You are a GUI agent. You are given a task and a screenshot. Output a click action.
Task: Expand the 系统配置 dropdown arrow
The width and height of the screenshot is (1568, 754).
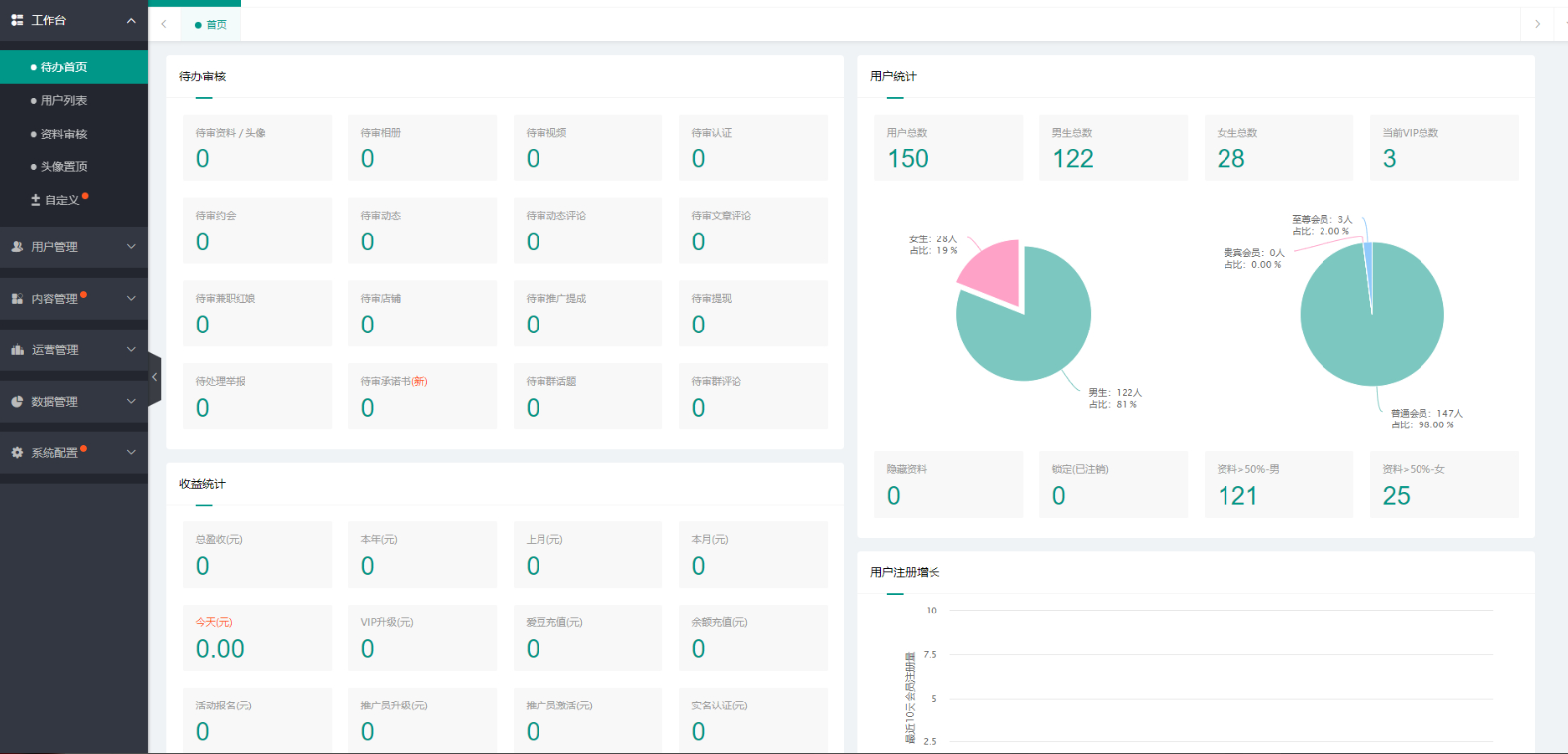tap(131, 453)
